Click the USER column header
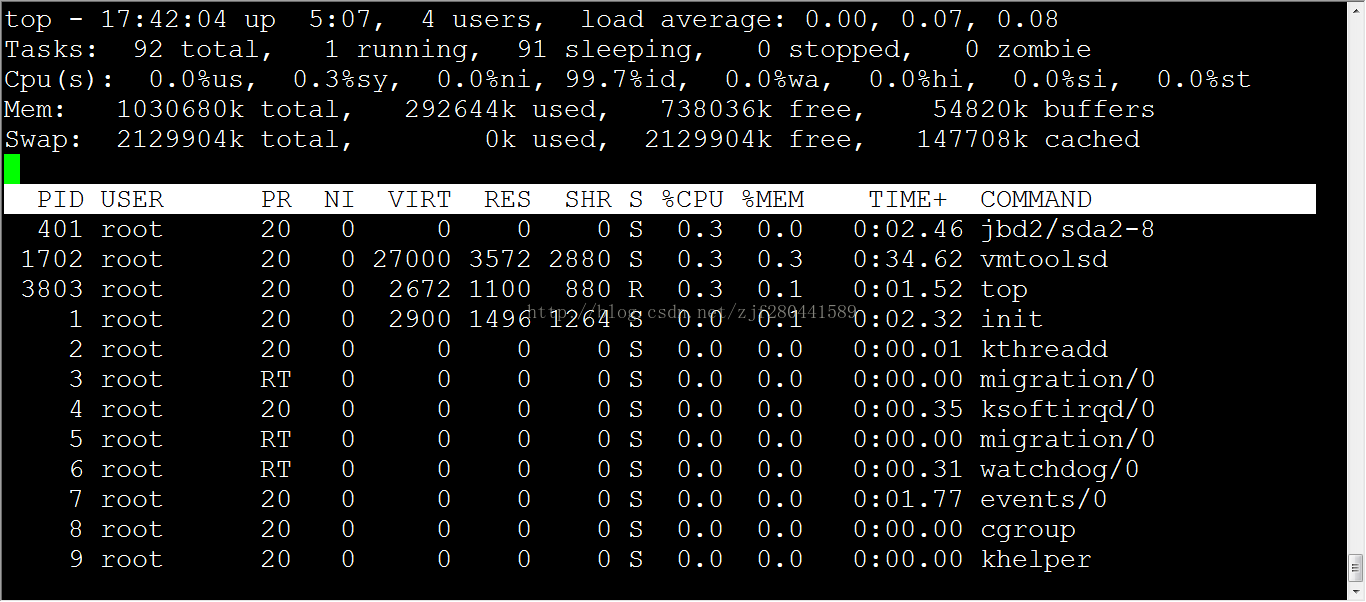Viewport: 1366px width, 602px height. (x=132, y=199)
